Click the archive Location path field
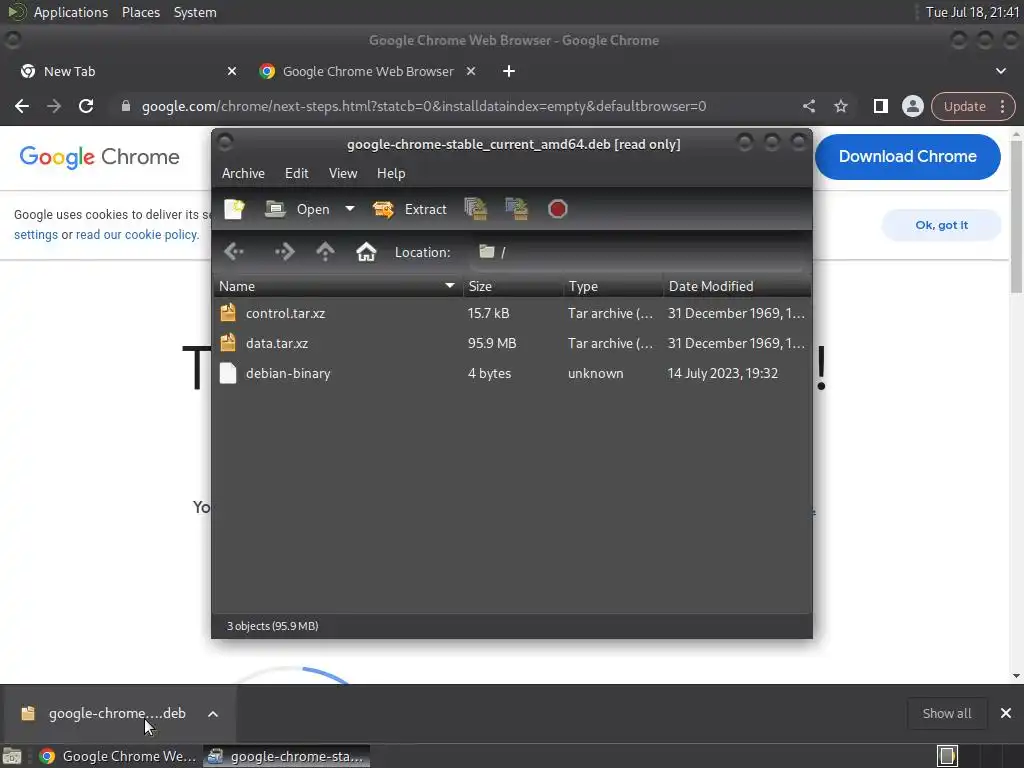The image size is (1024, 768). point(637,252)
